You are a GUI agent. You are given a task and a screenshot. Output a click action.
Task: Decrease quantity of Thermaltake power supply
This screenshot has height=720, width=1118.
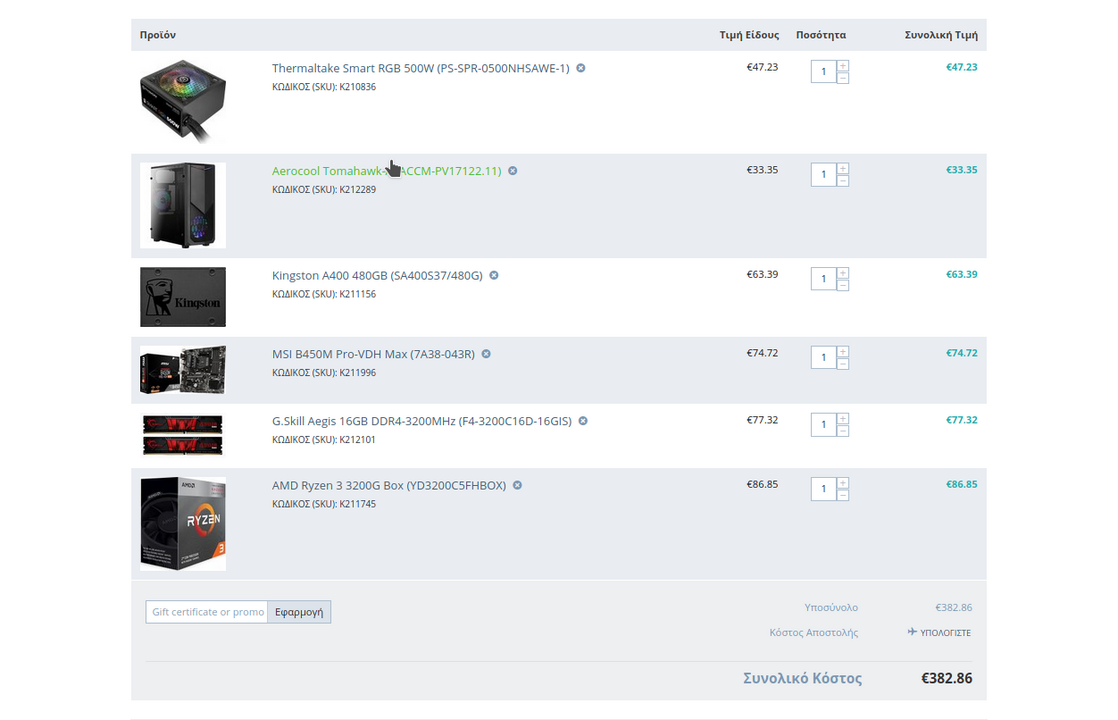pyautogui.click(x=843, y=78)
